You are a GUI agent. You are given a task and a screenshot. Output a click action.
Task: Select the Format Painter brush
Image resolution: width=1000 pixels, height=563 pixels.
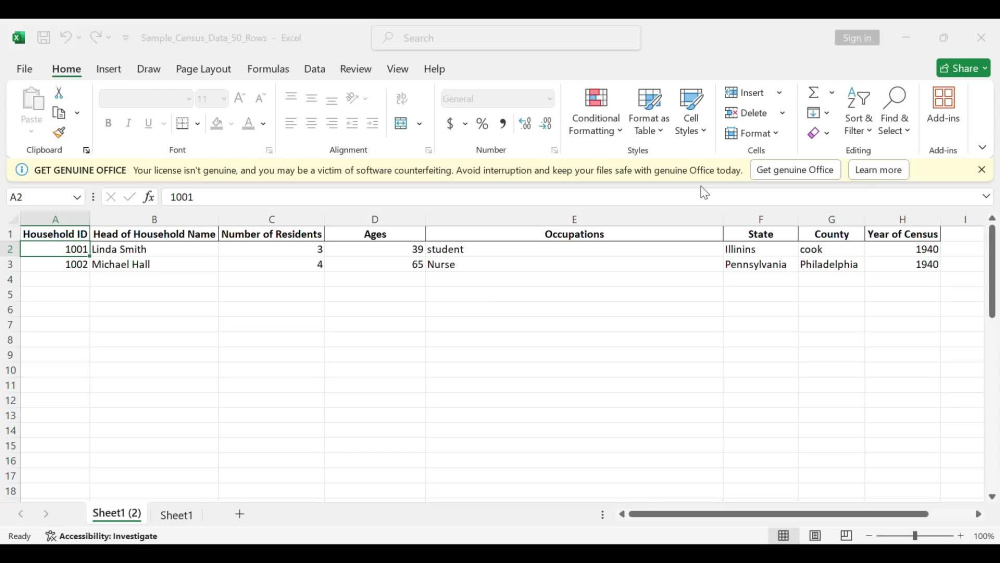pyautogui.click(x=59, y=133)
